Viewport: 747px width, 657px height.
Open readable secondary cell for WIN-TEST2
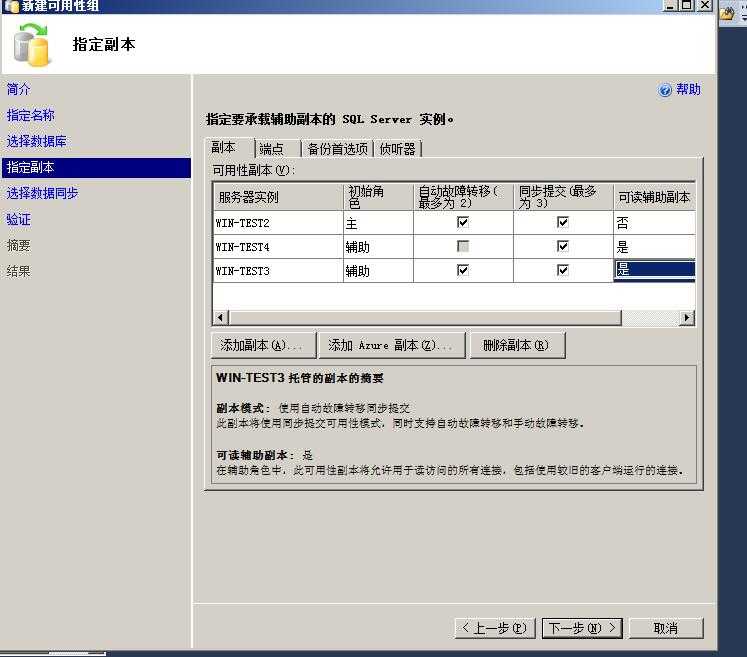654,222
